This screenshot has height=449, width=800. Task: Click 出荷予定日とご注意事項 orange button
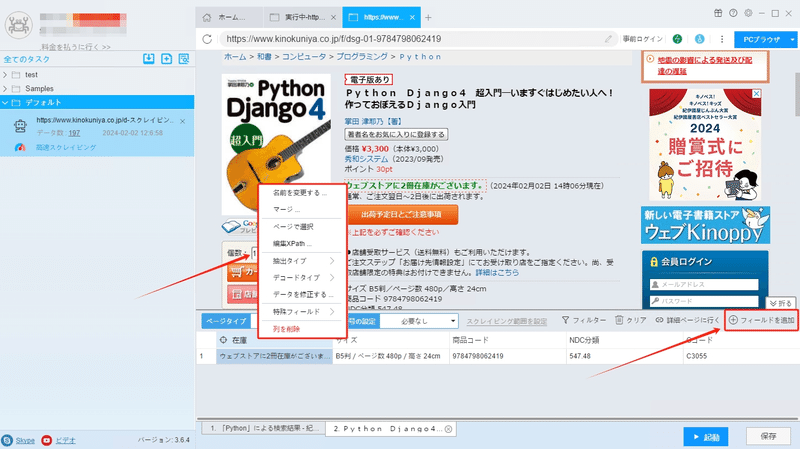click(402, 215)
